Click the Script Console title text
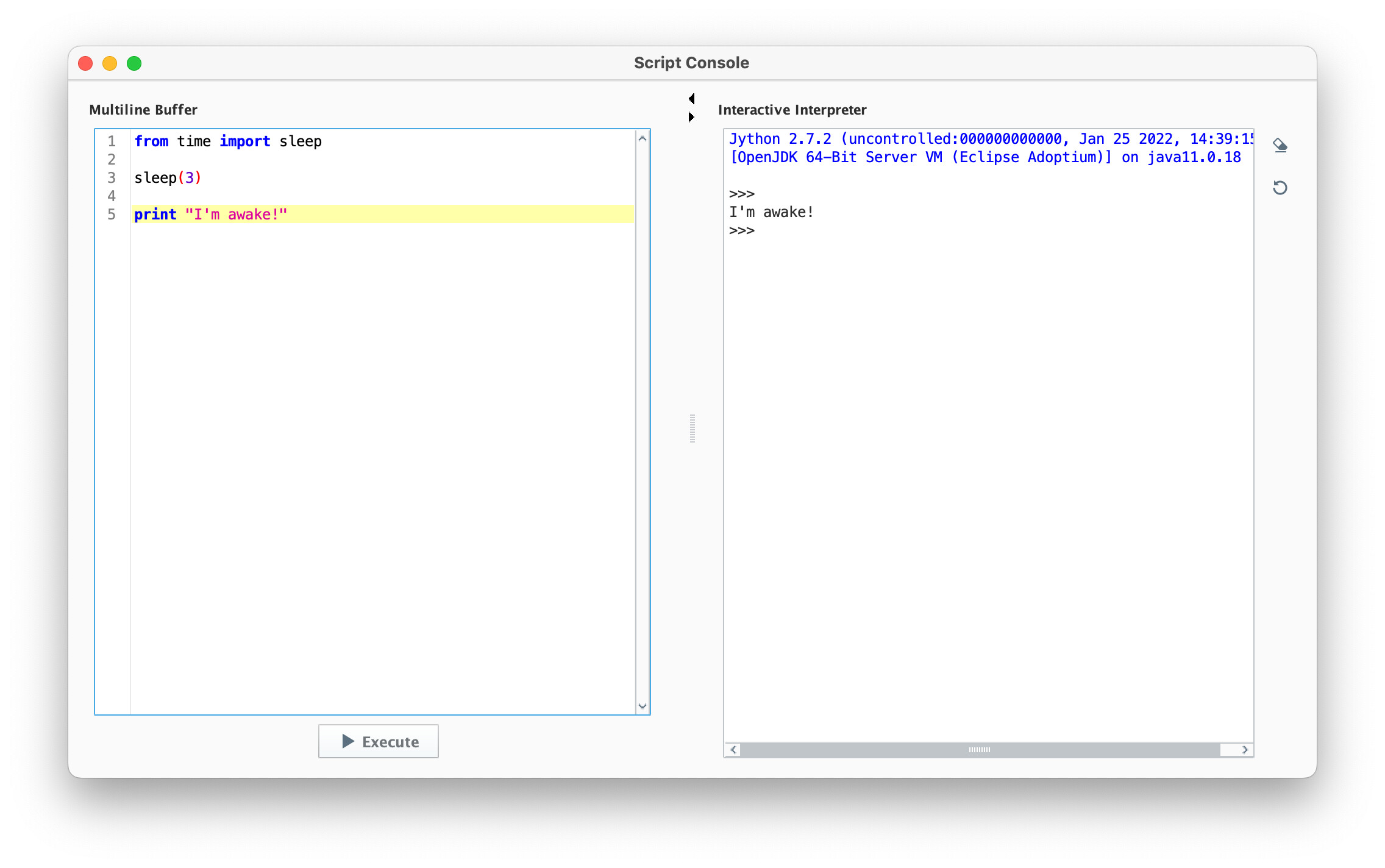 (691, 63)
